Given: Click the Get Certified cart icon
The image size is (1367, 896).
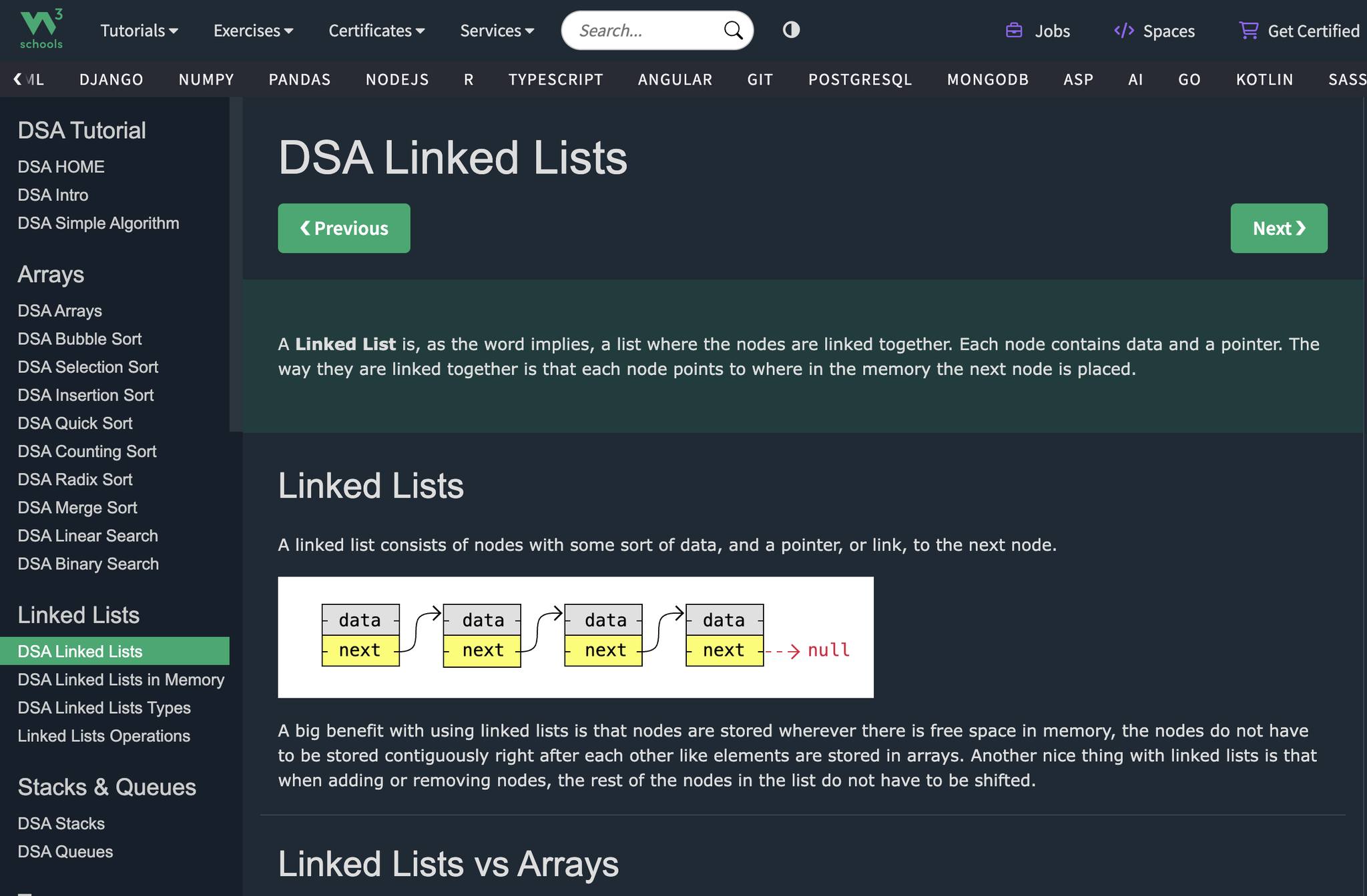Looking at the screenshot, I should pyautogui.click(x=1248, y=31).
